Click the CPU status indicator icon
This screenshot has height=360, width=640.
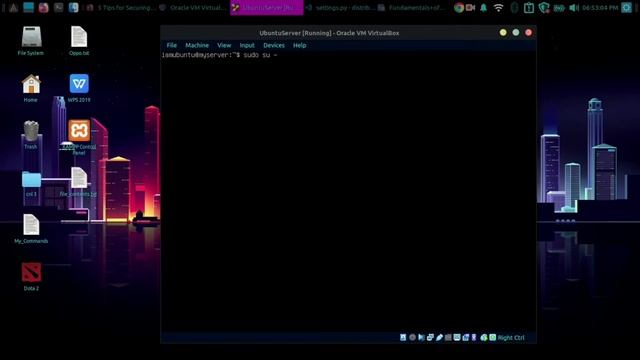tap(474, 338)
